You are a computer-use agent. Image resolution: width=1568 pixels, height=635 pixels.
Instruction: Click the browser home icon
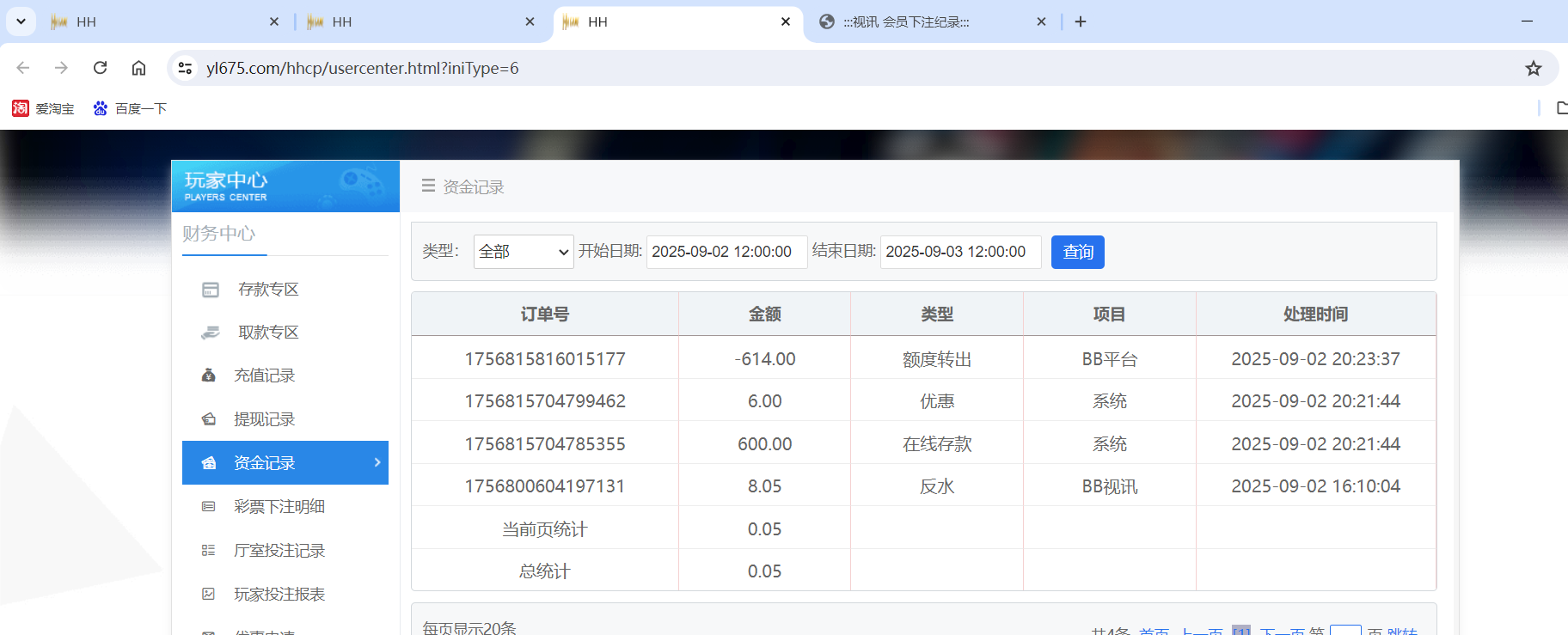(138, 68)
